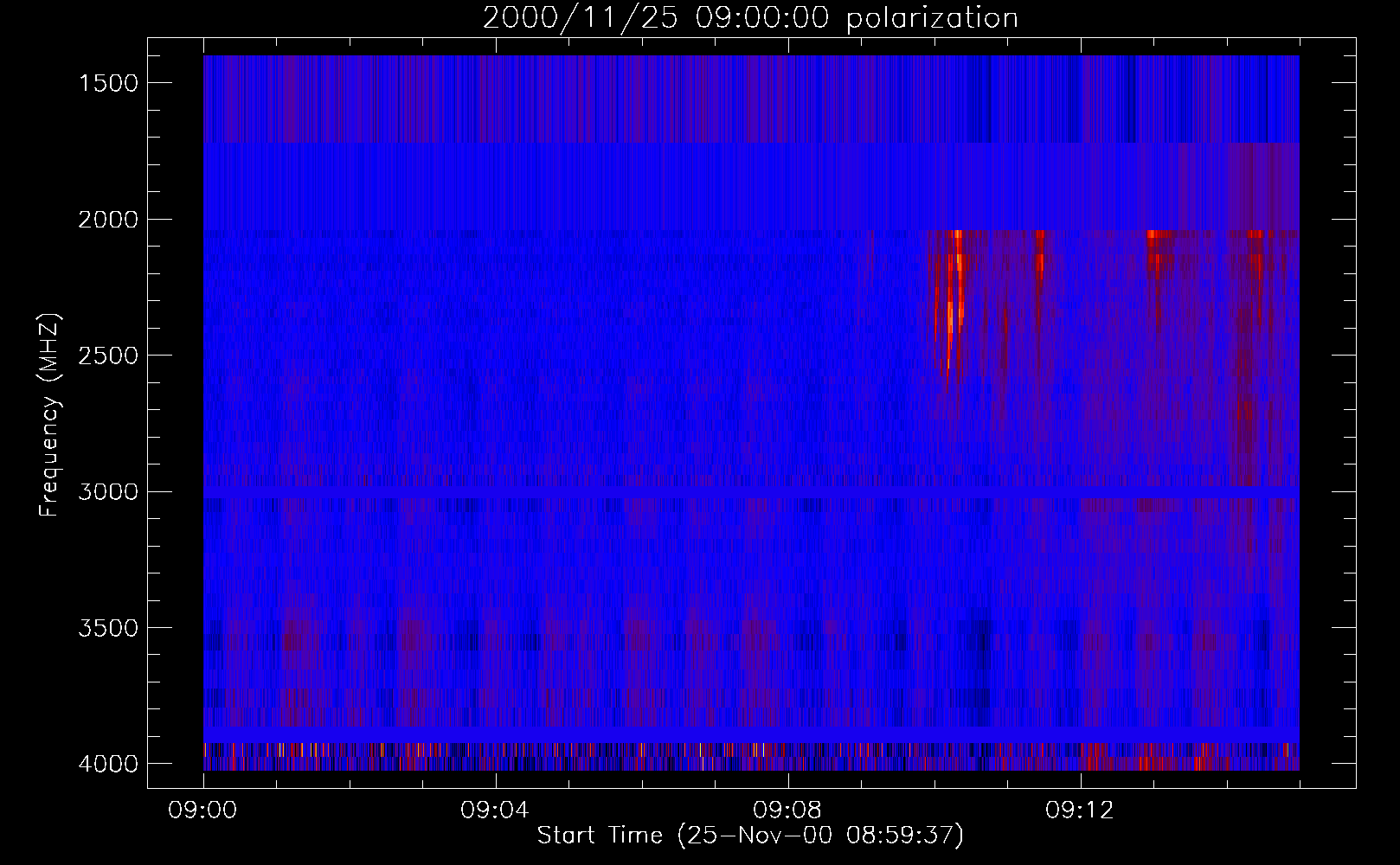Image resolution: width=1400 pixels, height=865 pixels.
Task: Click the 09:12 time tick label
Action: click(1081, 811)
